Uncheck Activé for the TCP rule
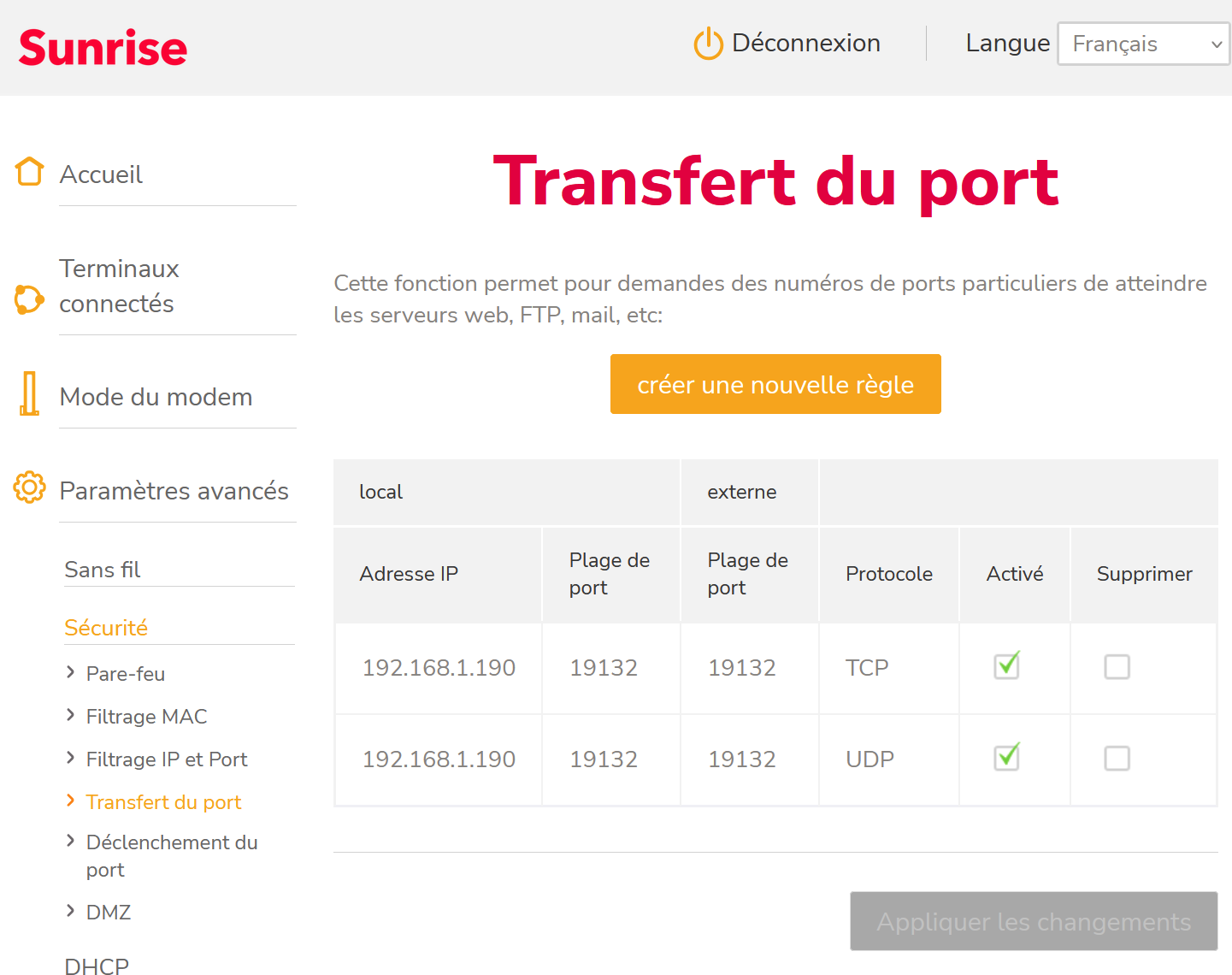 pyautogui.click(x=1007, y=666)
